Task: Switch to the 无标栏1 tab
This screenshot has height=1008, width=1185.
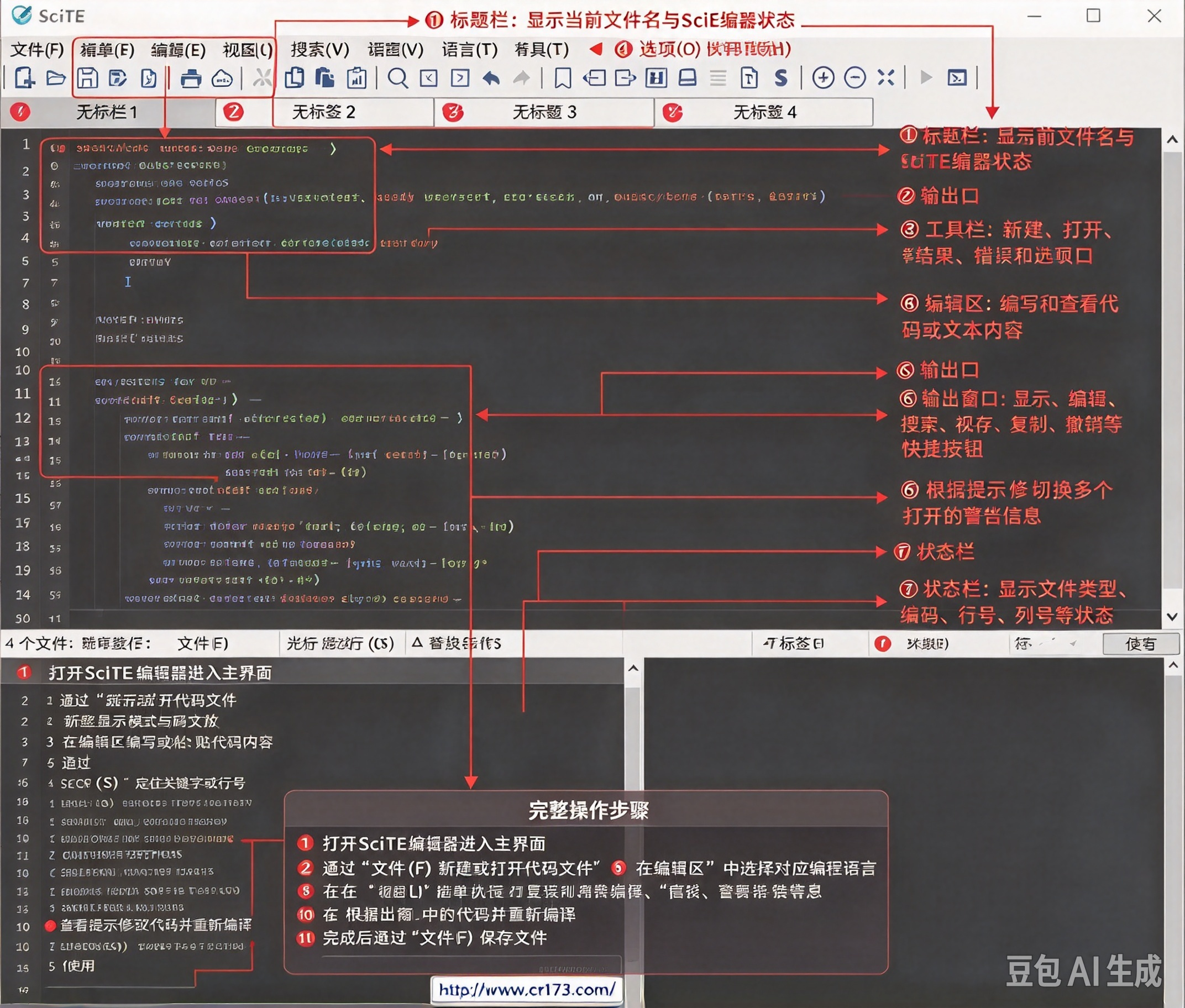Action: 107,112
